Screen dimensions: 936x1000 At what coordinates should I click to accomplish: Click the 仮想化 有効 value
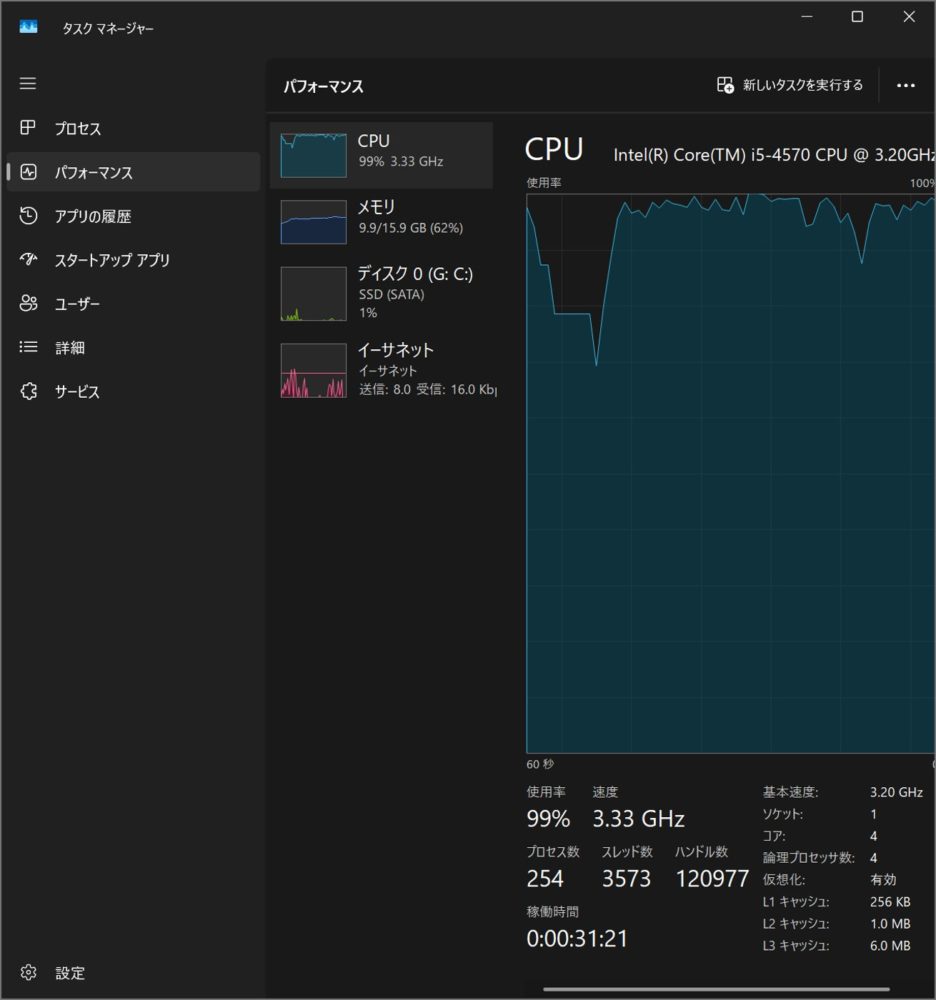click(883, 879)
